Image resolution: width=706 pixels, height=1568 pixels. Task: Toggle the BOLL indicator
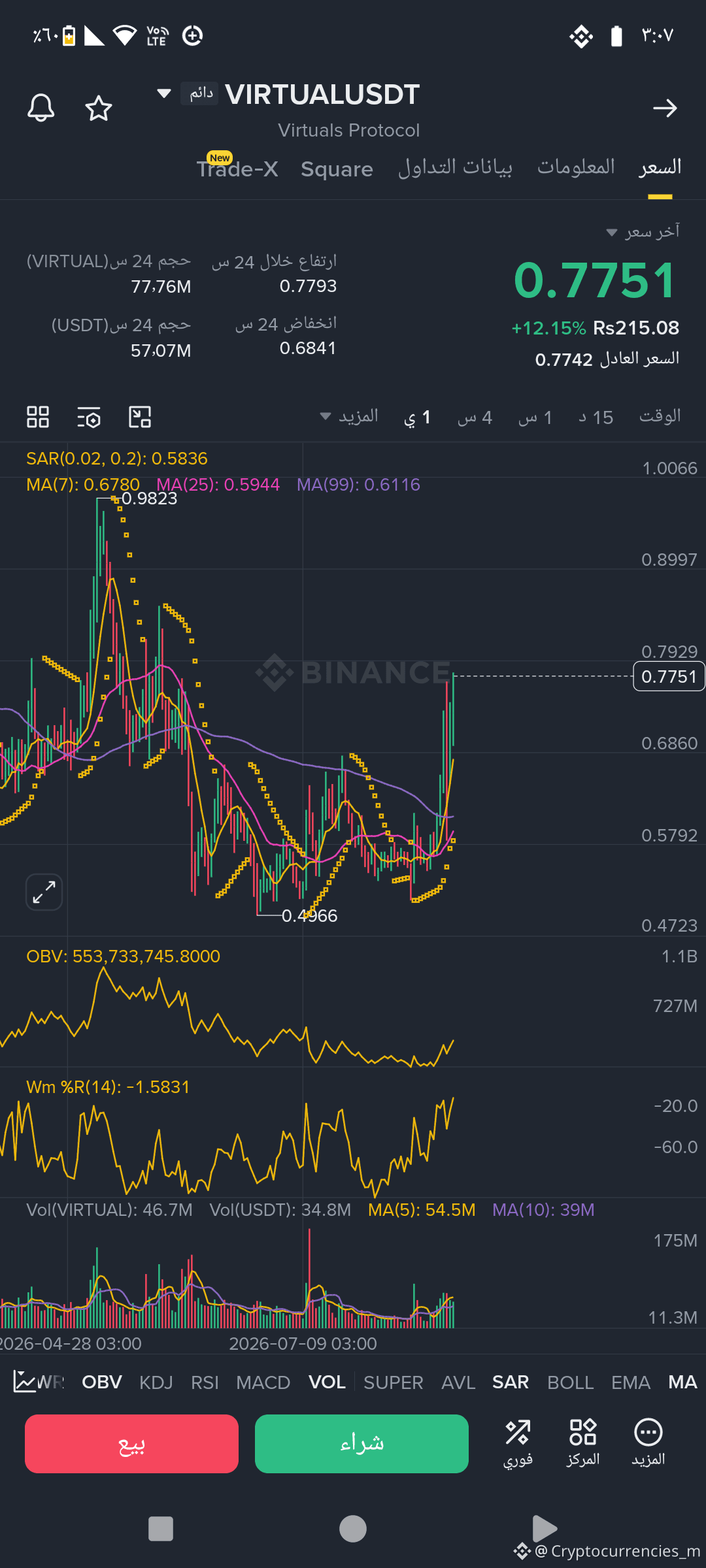(571, 1382)
